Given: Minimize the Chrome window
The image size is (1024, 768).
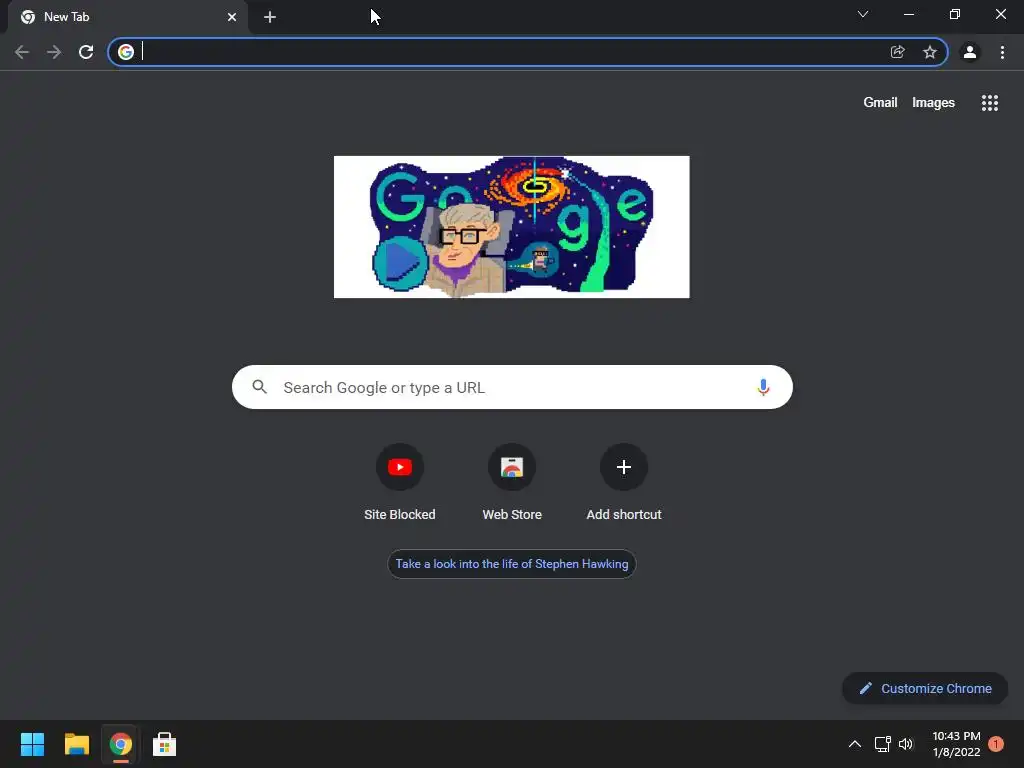Looking at the screenshot, I should pyautogui.click(x=909, y=14).
